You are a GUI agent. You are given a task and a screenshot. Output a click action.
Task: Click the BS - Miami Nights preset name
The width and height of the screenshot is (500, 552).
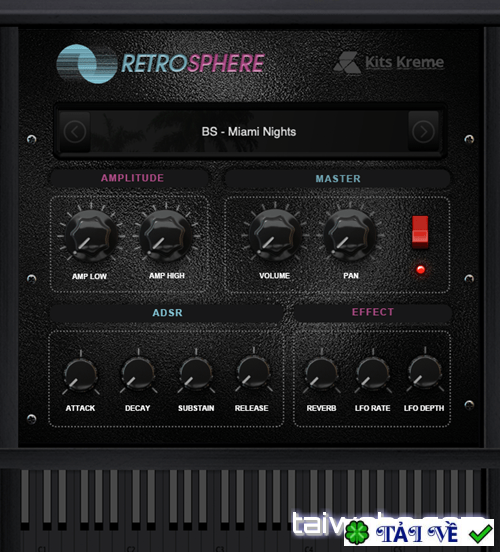[249, 132]
